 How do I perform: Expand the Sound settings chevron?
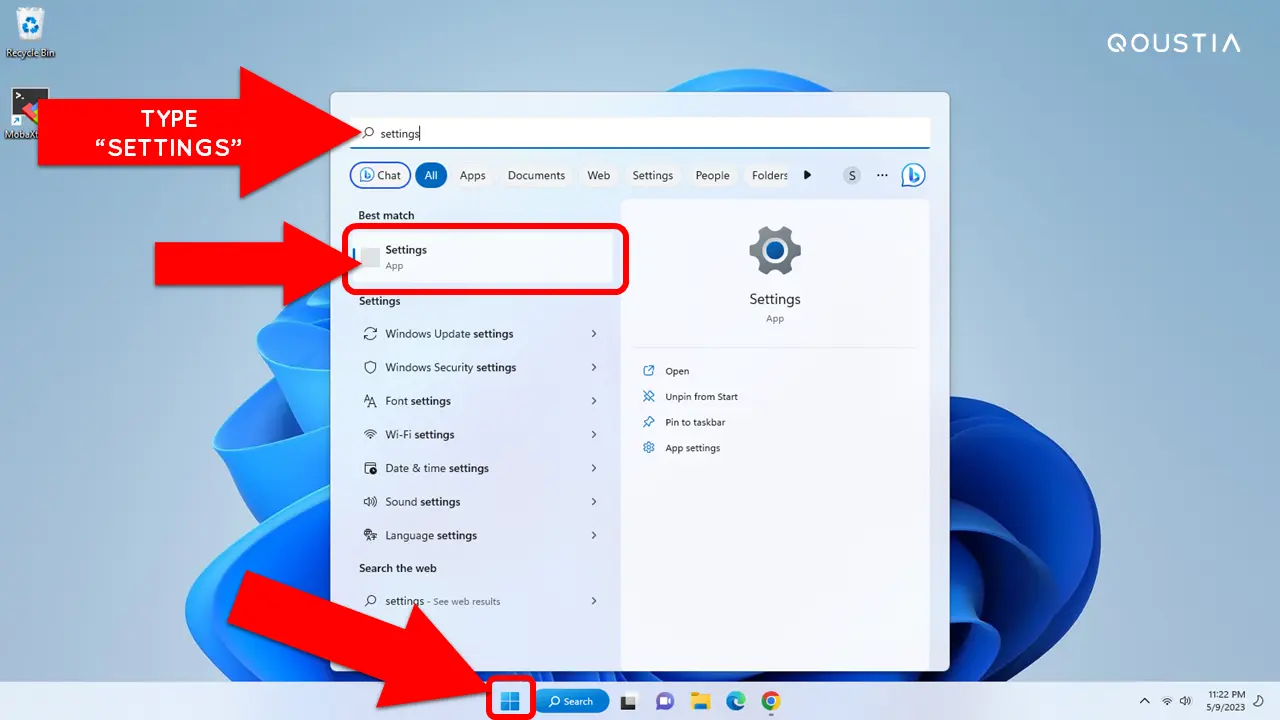594,502
